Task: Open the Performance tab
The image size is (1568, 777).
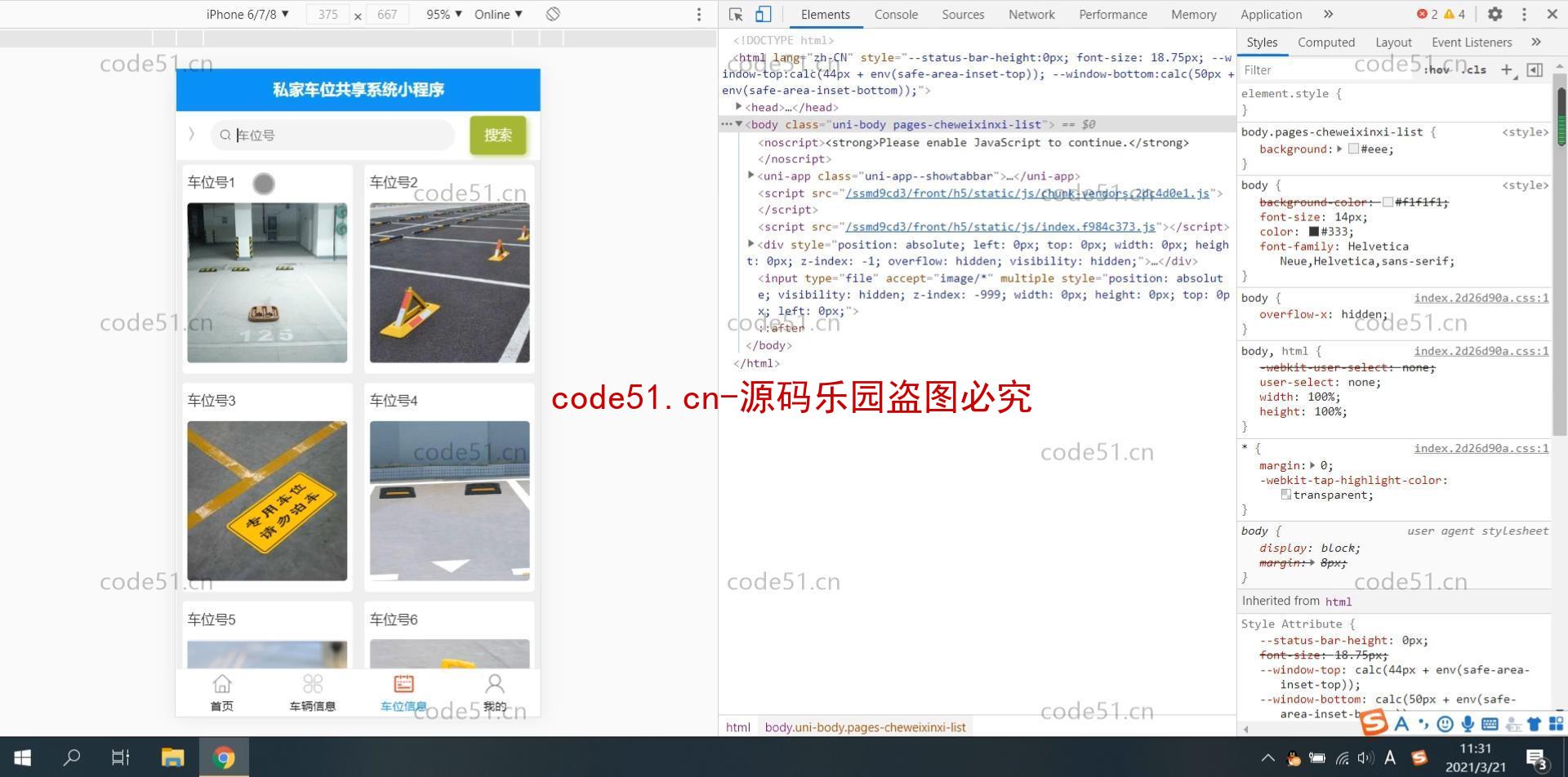Action: [x=1113, y=14]
